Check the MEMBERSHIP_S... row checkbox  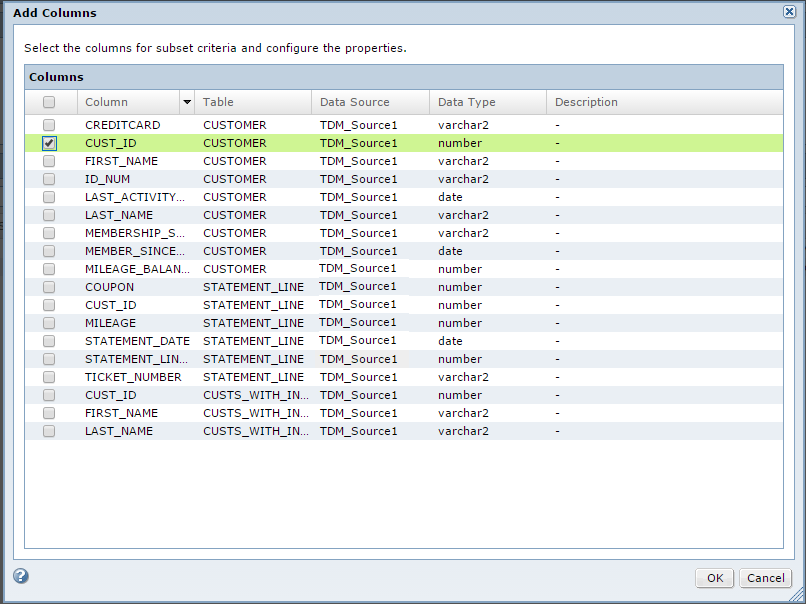[x=49, y=233]
